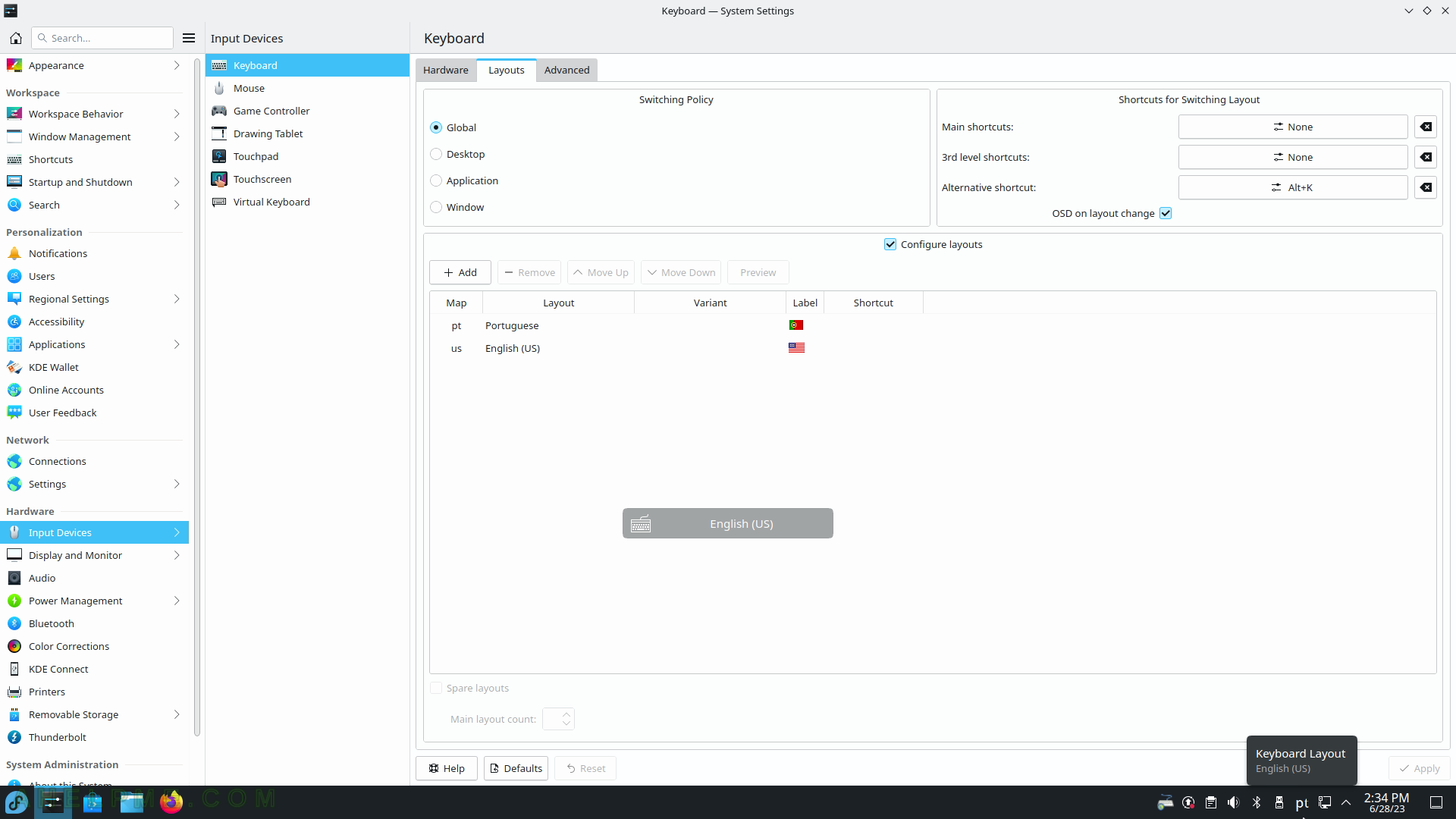Open Printers settings
1456x819 pixels.
(x=94, y=692)
